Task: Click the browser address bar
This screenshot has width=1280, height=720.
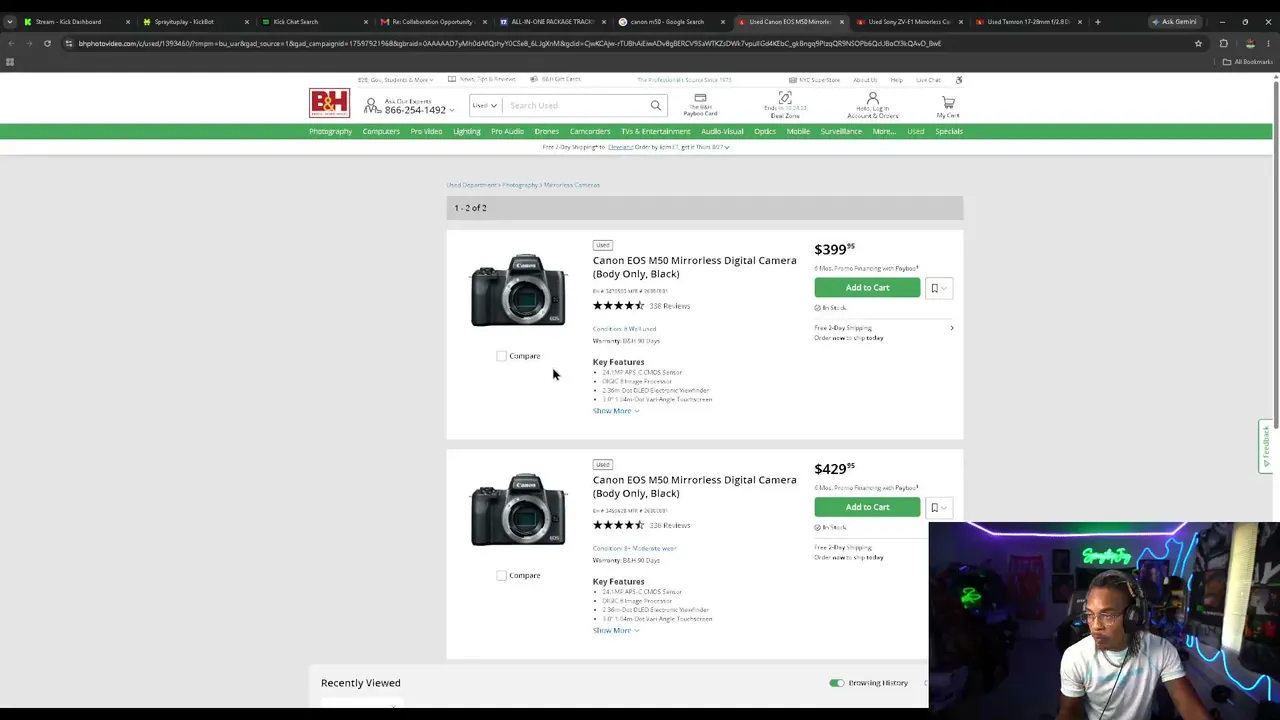Action: [630, 43]
